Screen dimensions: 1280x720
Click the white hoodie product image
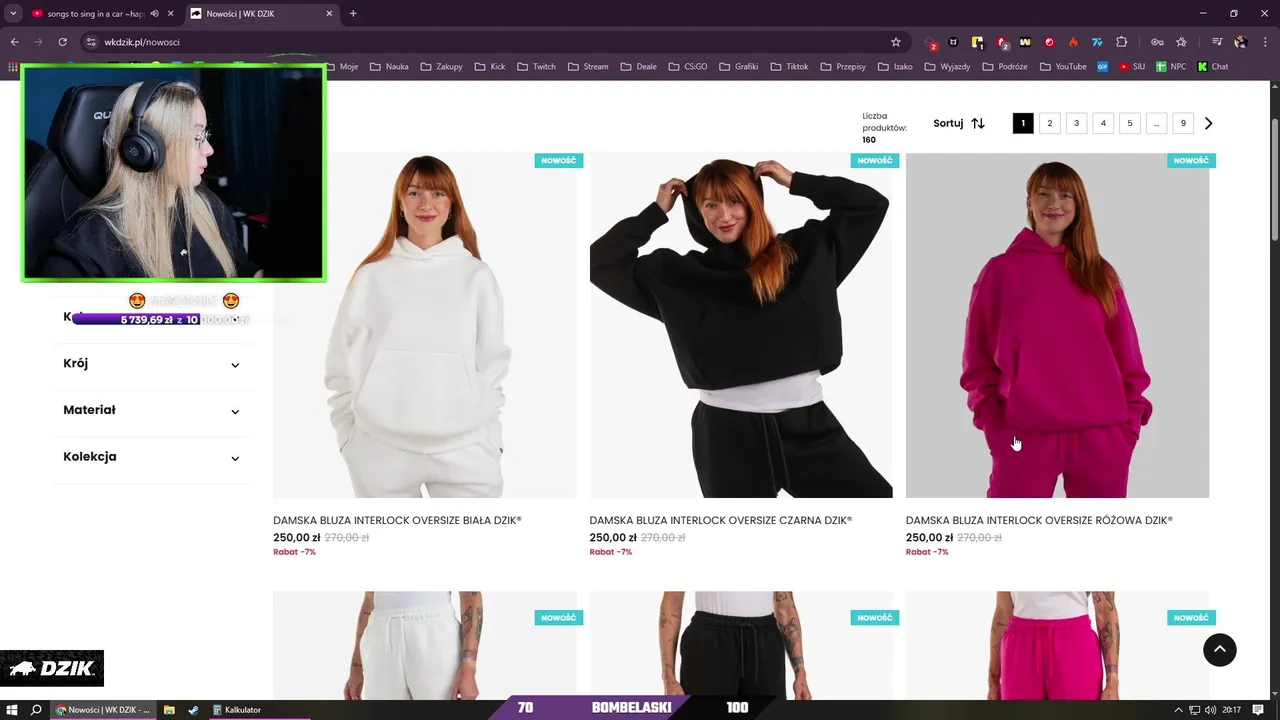(425, 325)
